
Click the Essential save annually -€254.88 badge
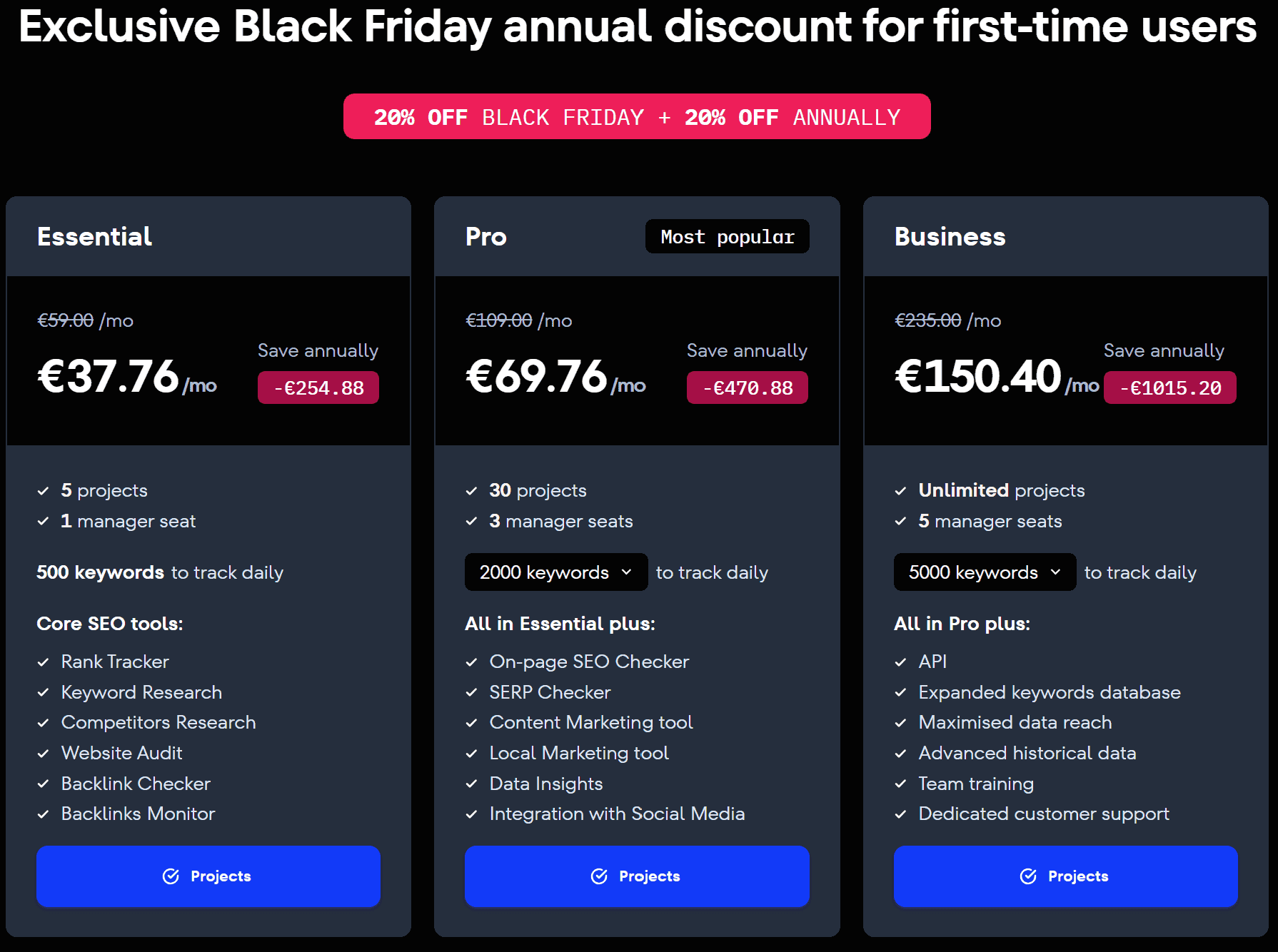click(x=318, y=388)
